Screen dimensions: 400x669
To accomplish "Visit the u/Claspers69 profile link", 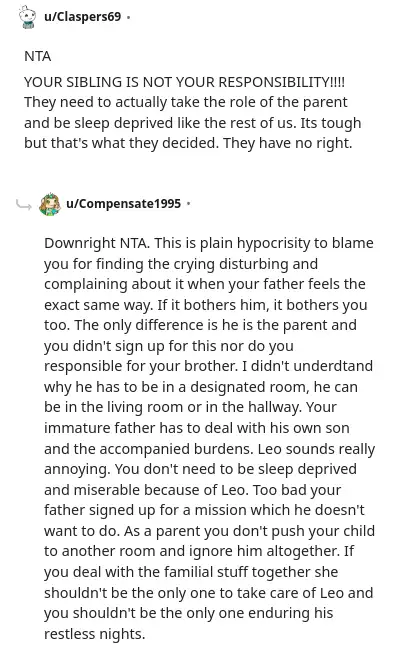I will (82, 17).
